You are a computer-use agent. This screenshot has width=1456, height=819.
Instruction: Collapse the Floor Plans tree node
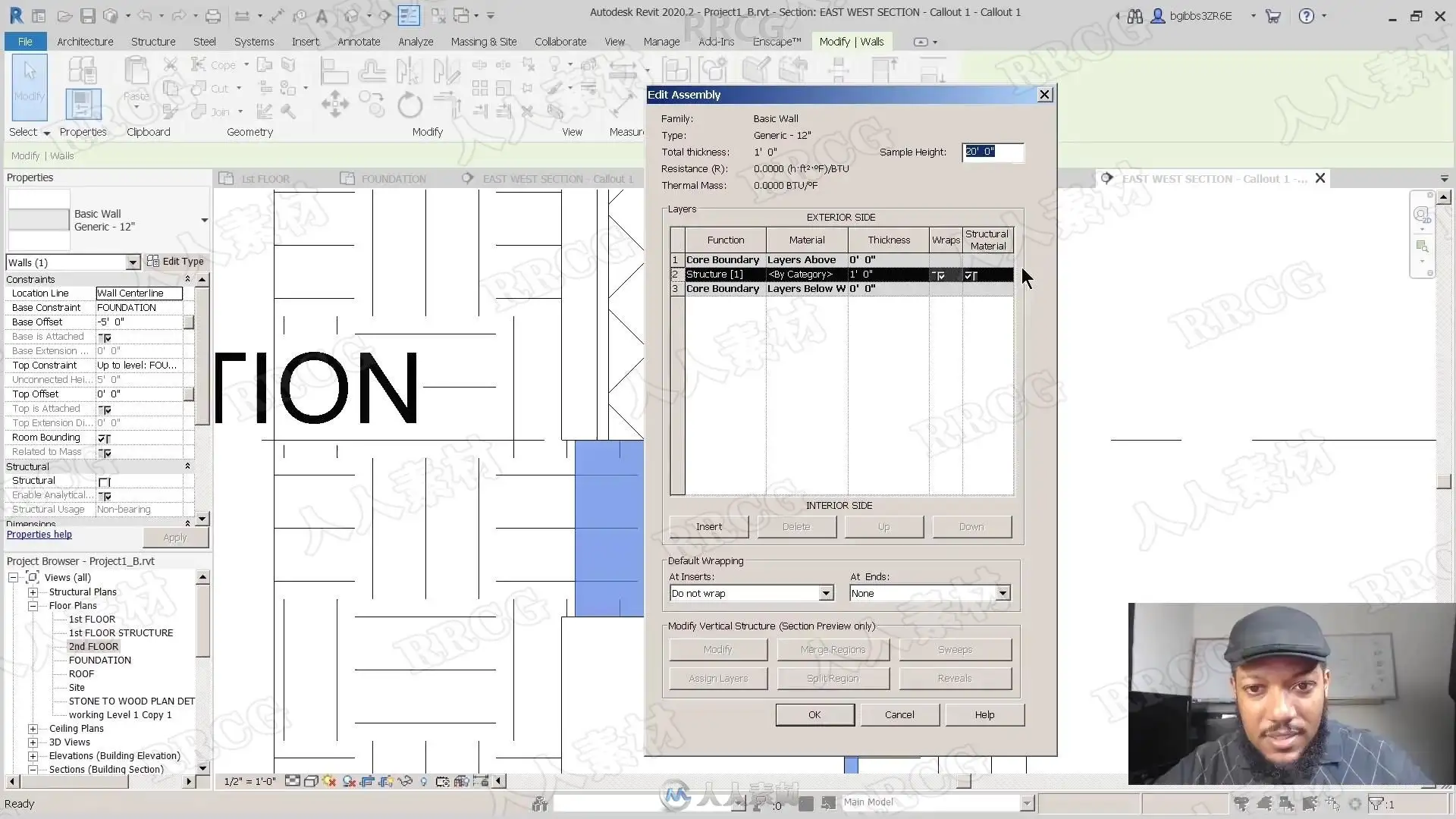click(33, 606)
